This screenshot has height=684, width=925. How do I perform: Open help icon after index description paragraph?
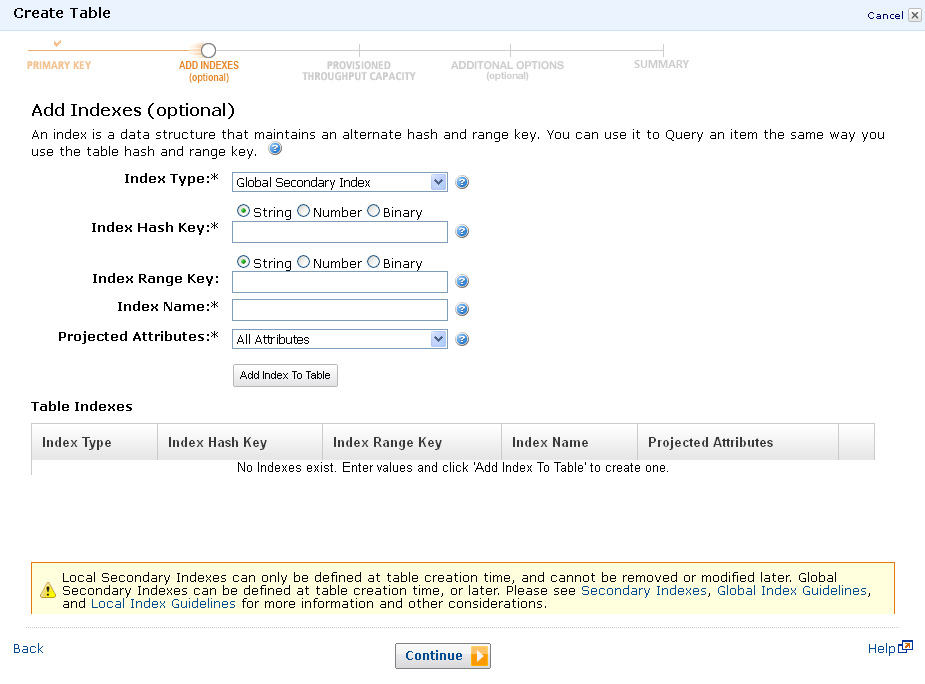tap(275, 149)
